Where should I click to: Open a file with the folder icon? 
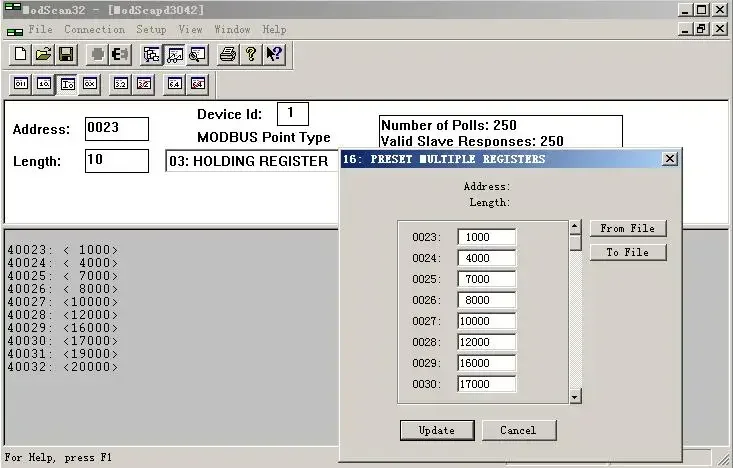click(x=43, y=54)
